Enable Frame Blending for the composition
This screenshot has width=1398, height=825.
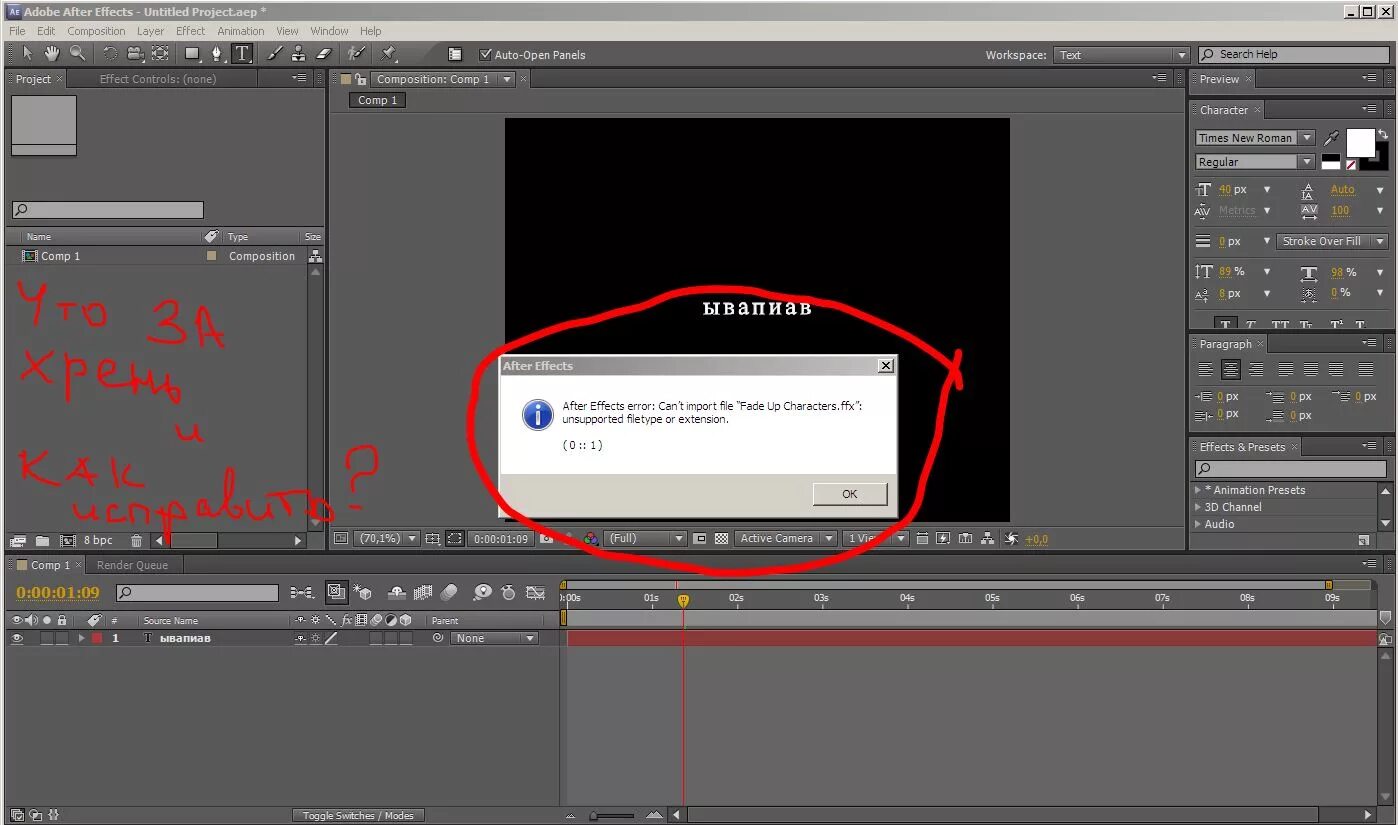[423, 592]
